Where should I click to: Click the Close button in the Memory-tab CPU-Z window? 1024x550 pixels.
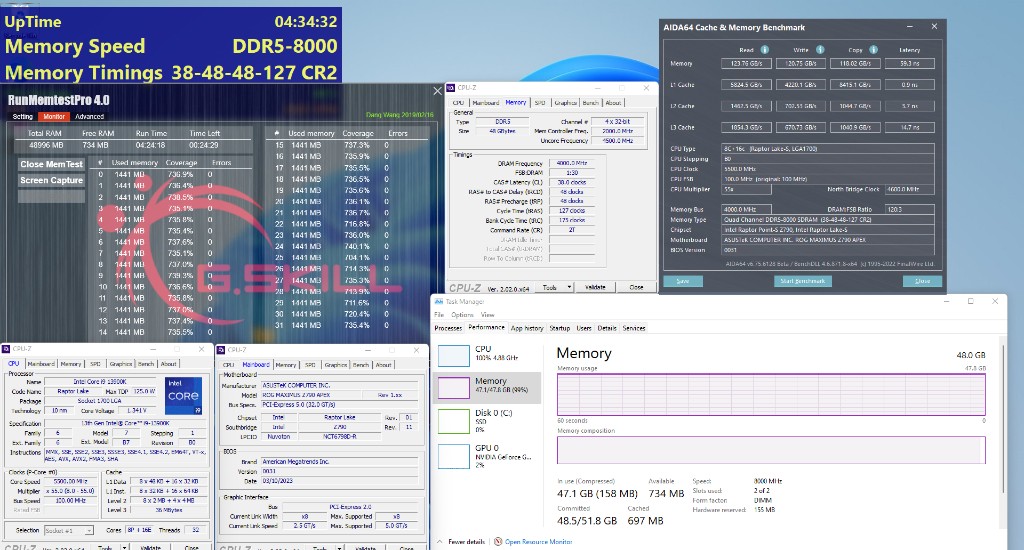[x=636, y=287]
